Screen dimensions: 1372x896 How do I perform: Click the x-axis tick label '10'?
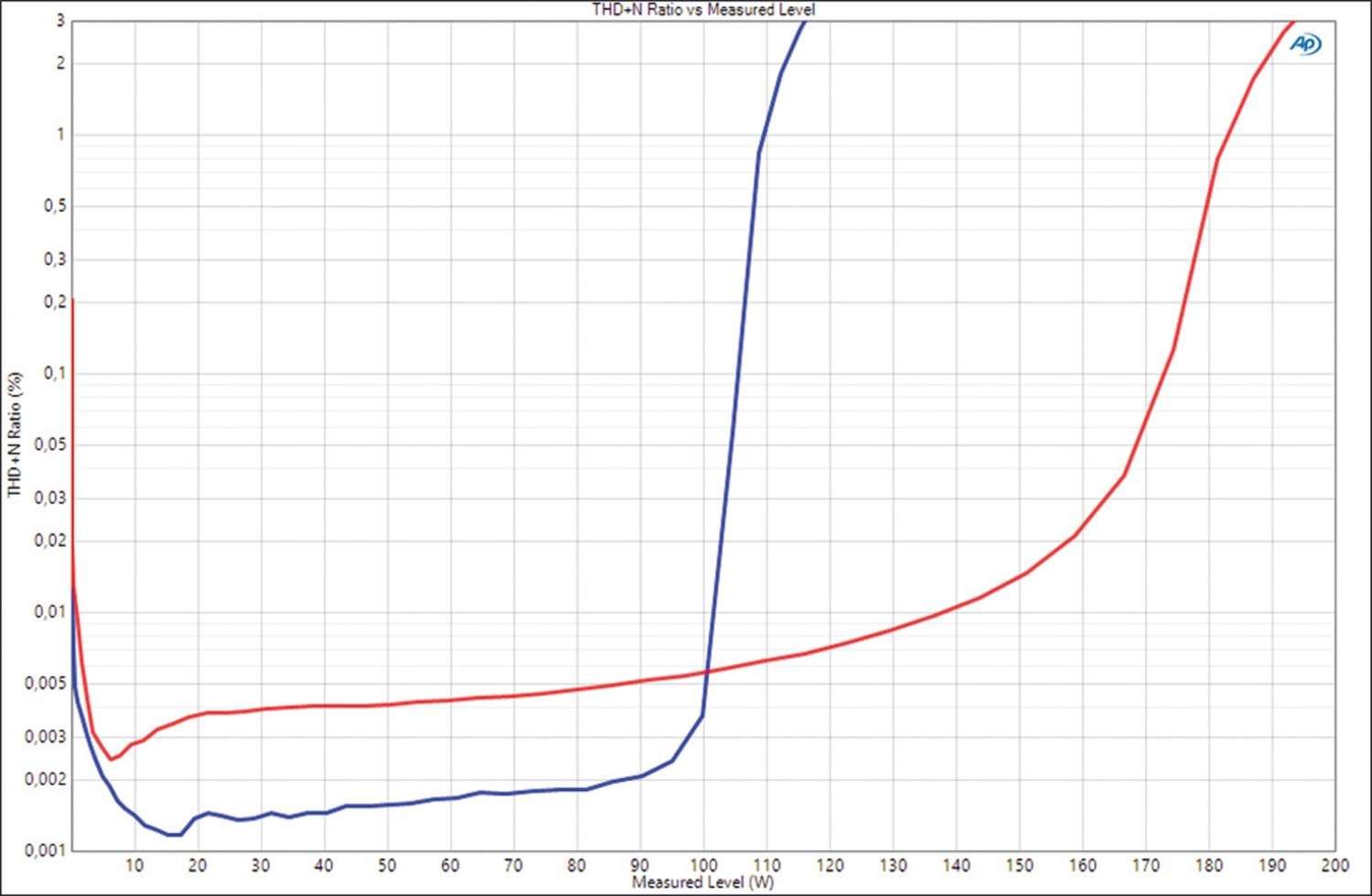click(x=134, y=865)
